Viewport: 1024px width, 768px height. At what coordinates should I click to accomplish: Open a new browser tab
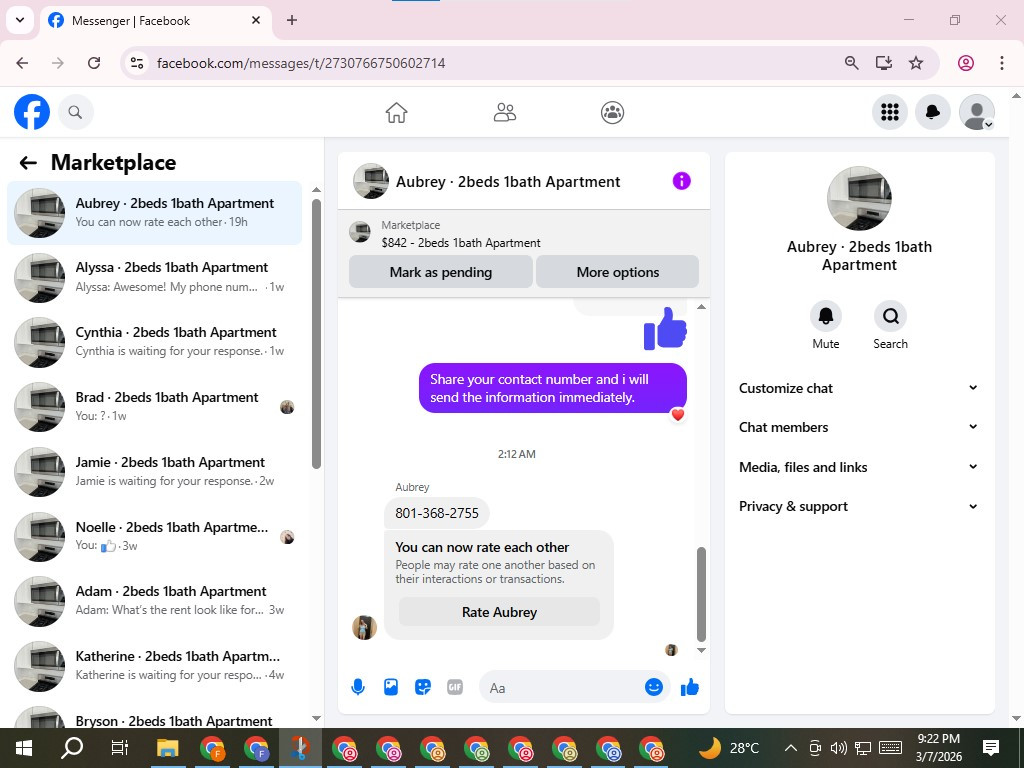coord(292,20)
